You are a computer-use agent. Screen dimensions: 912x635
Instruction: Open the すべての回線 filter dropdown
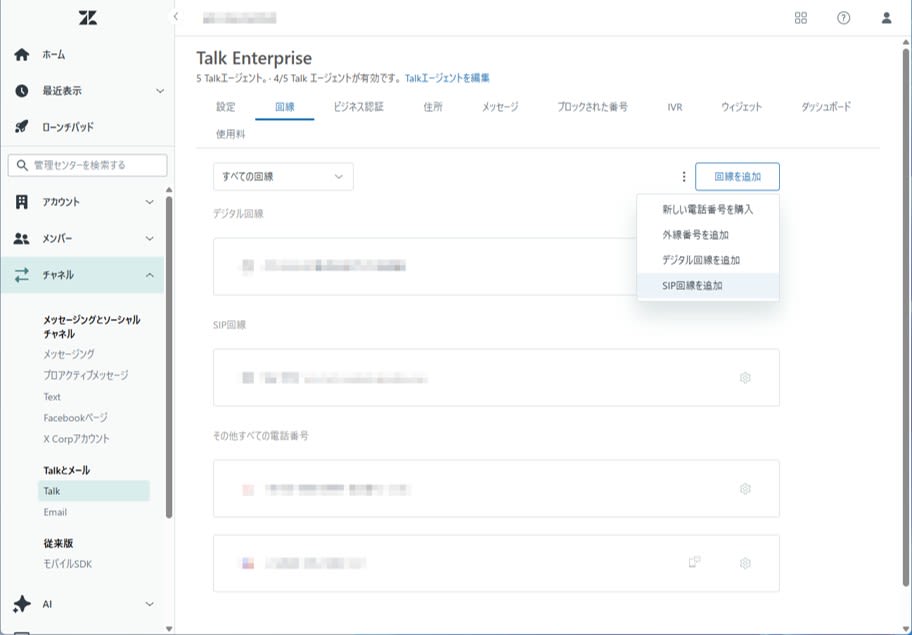point(283,177)
